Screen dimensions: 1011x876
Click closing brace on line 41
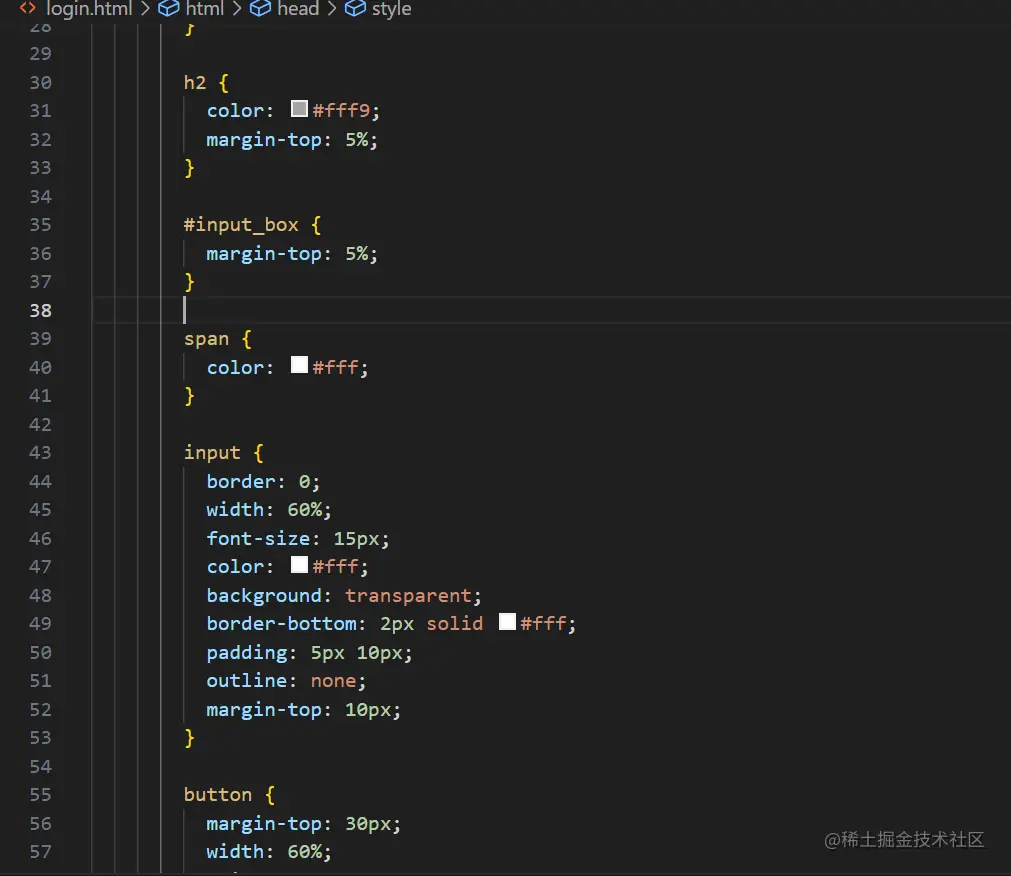pyautogui.click(x=189, y=396)
